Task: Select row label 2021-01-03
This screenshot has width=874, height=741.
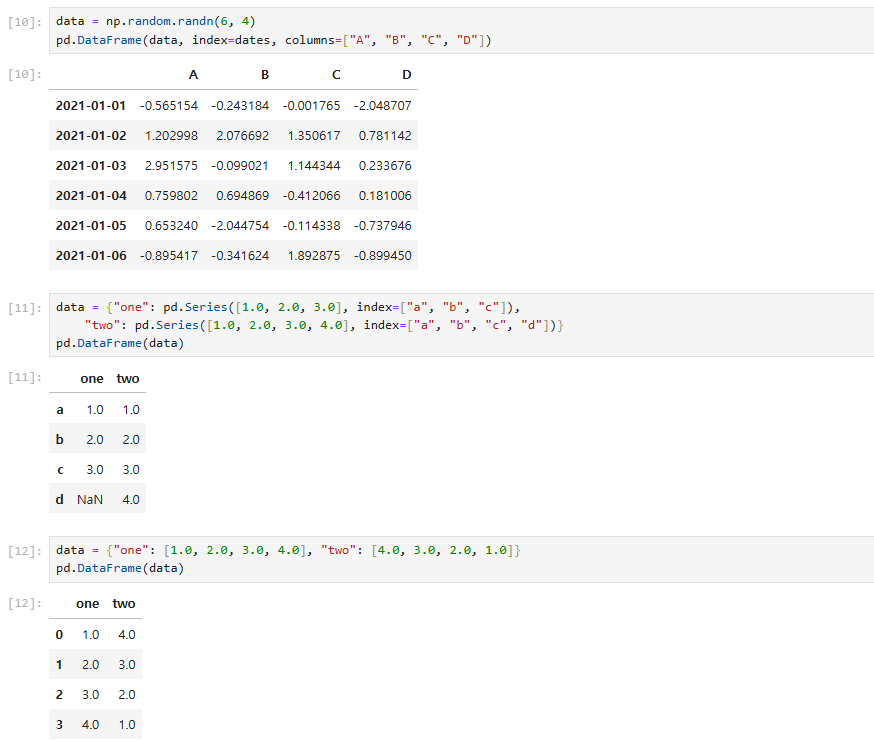Action: point(91,166)
